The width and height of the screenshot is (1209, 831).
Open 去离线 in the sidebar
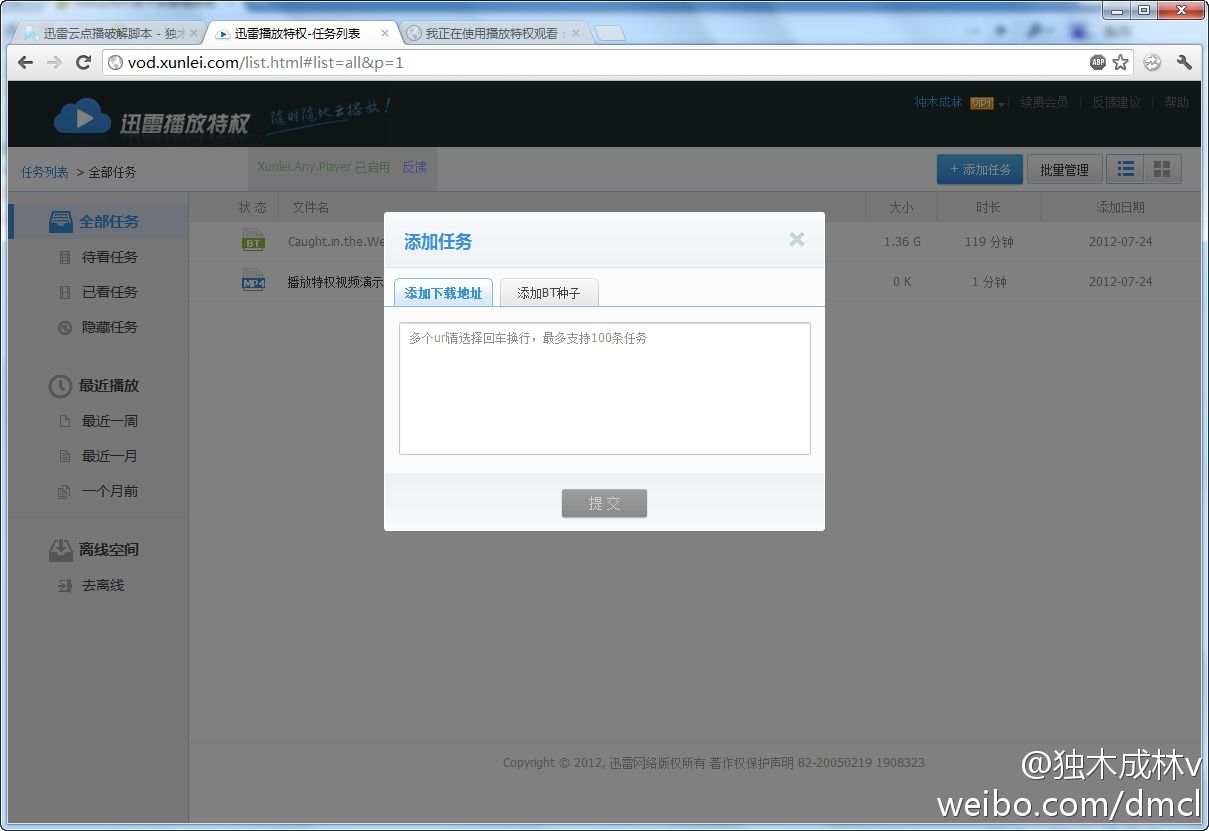pos(102,585)
